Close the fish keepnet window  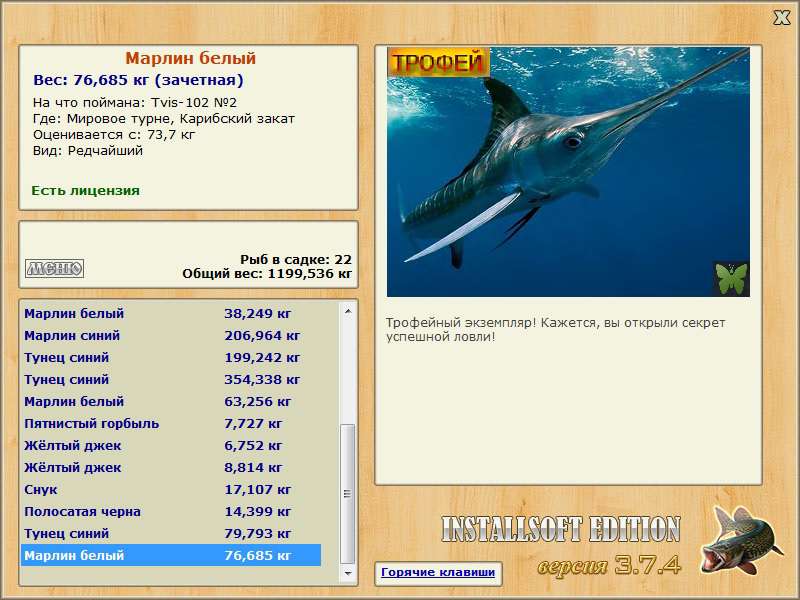pos(781,18)
